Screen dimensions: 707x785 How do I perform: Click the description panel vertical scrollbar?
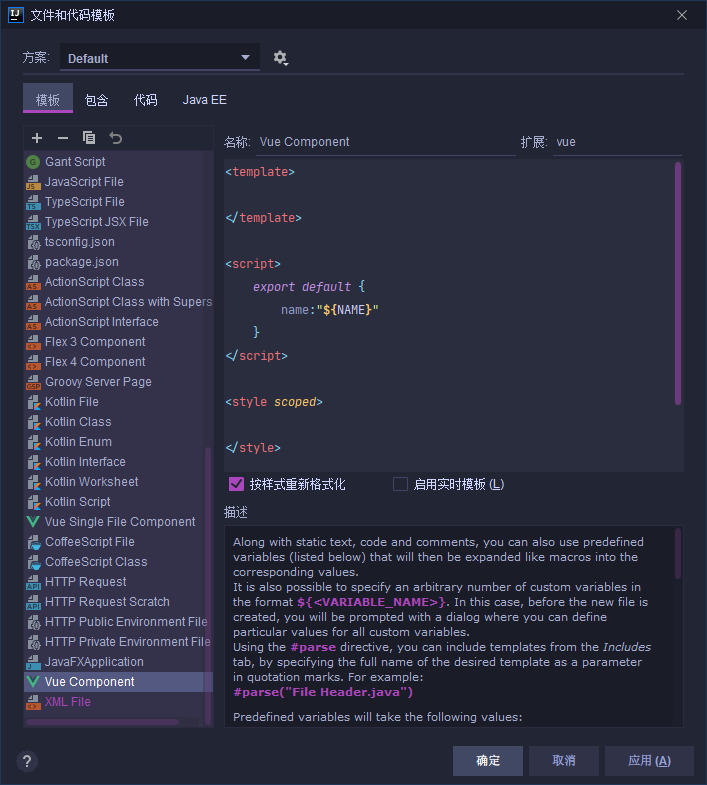pos(678,553)
